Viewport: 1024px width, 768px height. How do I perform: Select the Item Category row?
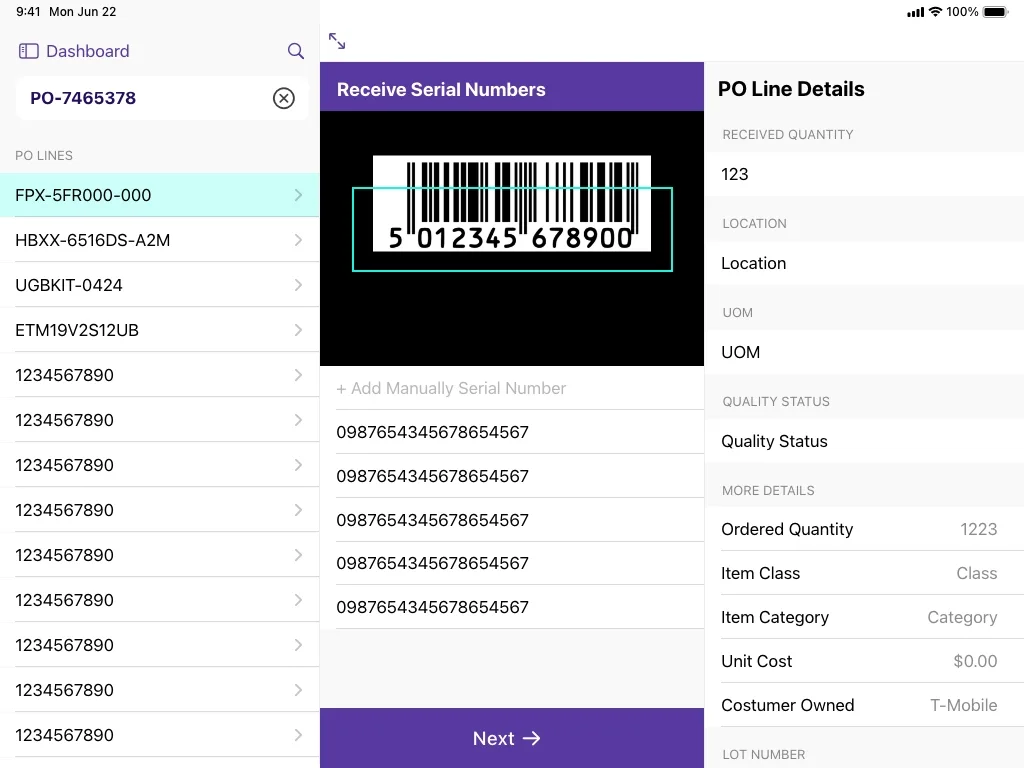[x=865, y=617]
